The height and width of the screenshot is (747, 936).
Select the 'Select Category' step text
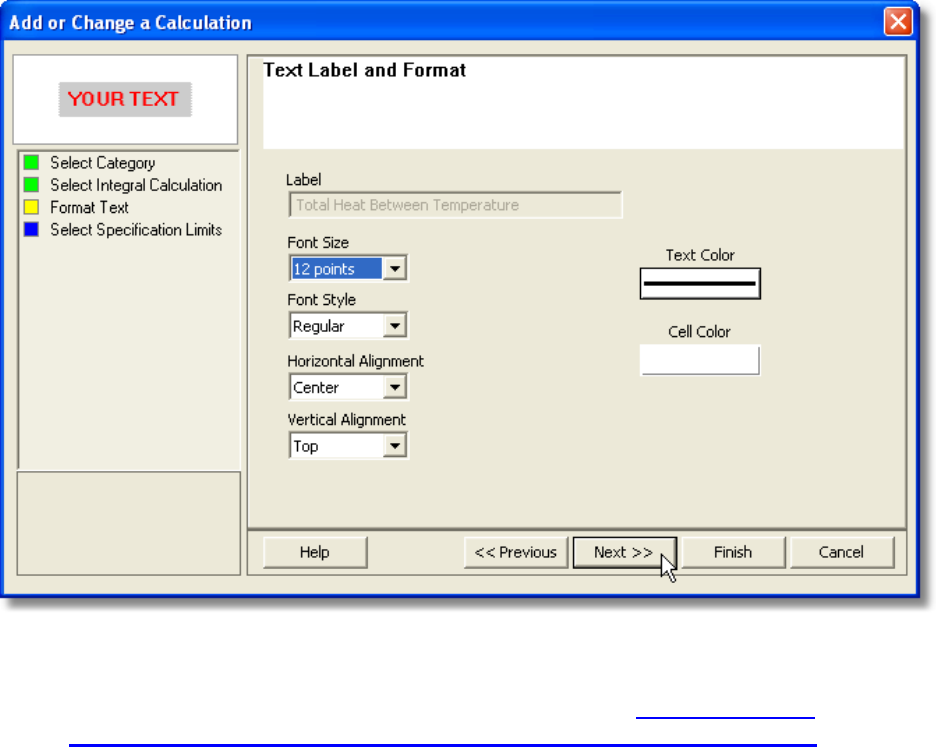pos(103,163)
